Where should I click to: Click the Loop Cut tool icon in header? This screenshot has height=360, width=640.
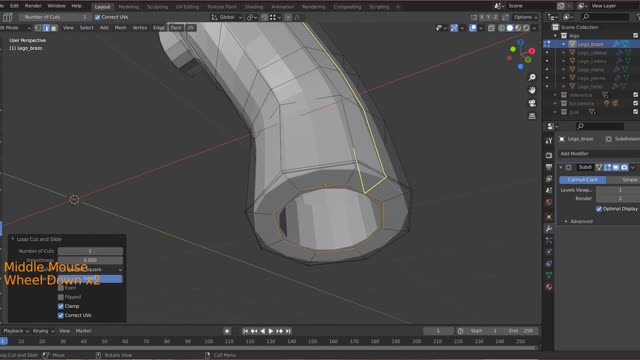point(7,17)
